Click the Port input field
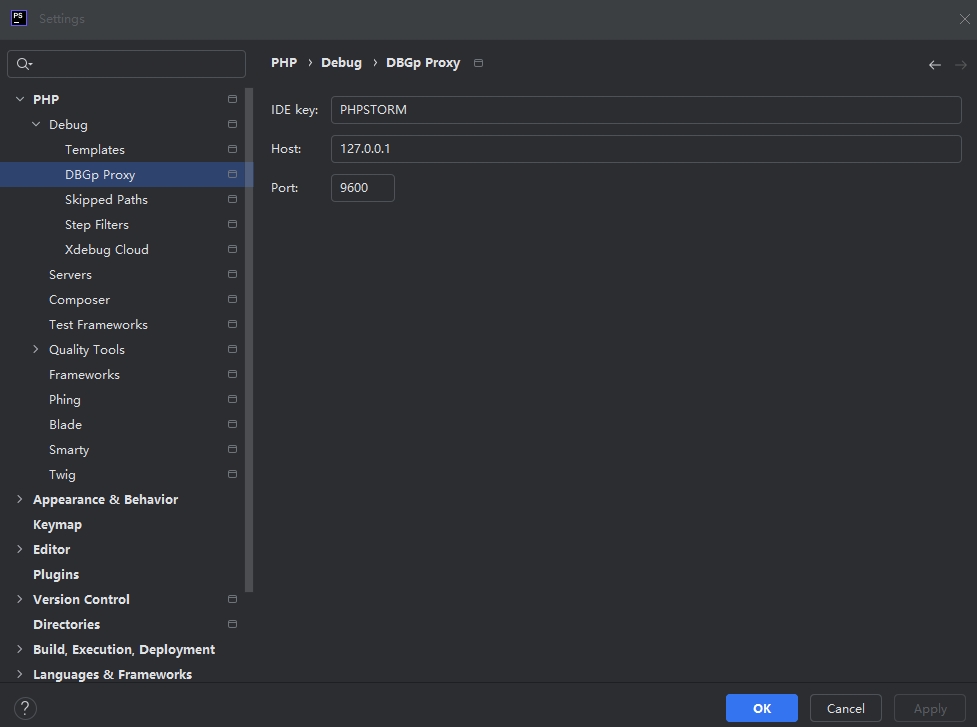977x727 pixels. coord(363,188)
